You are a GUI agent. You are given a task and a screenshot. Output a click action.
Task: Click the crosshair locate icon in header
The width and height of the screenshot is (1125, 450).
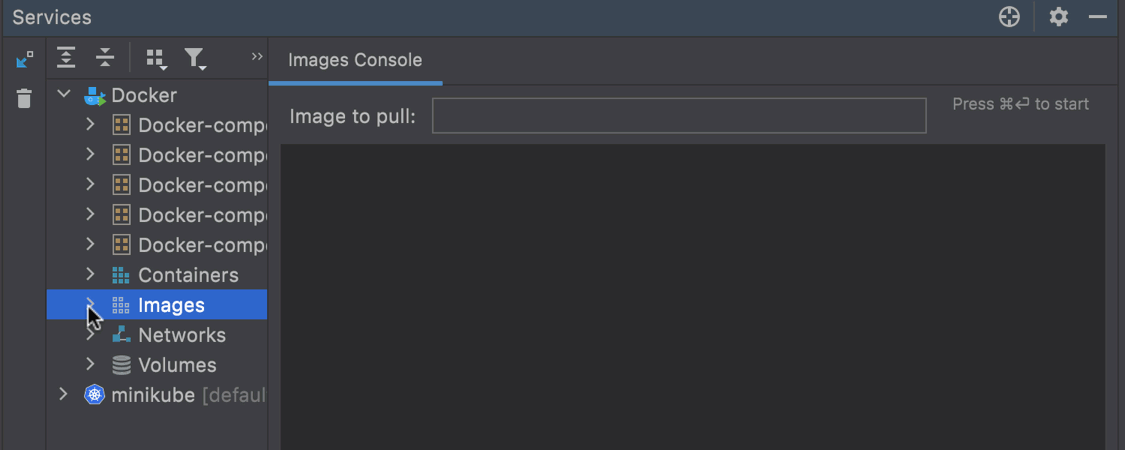click(x=1009, y=17)
